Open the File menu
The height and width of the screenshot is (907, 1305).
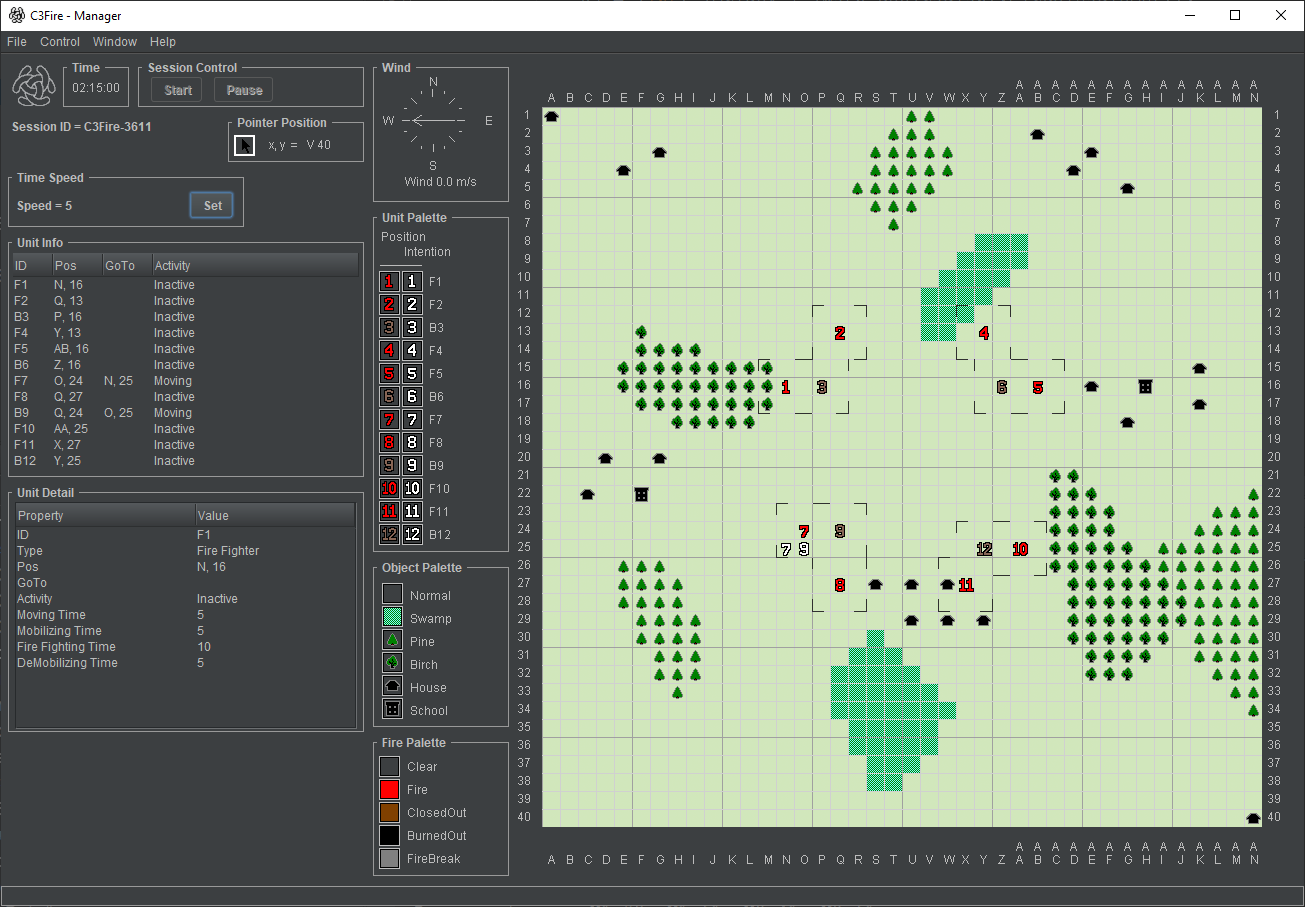[x=17, y=42]
